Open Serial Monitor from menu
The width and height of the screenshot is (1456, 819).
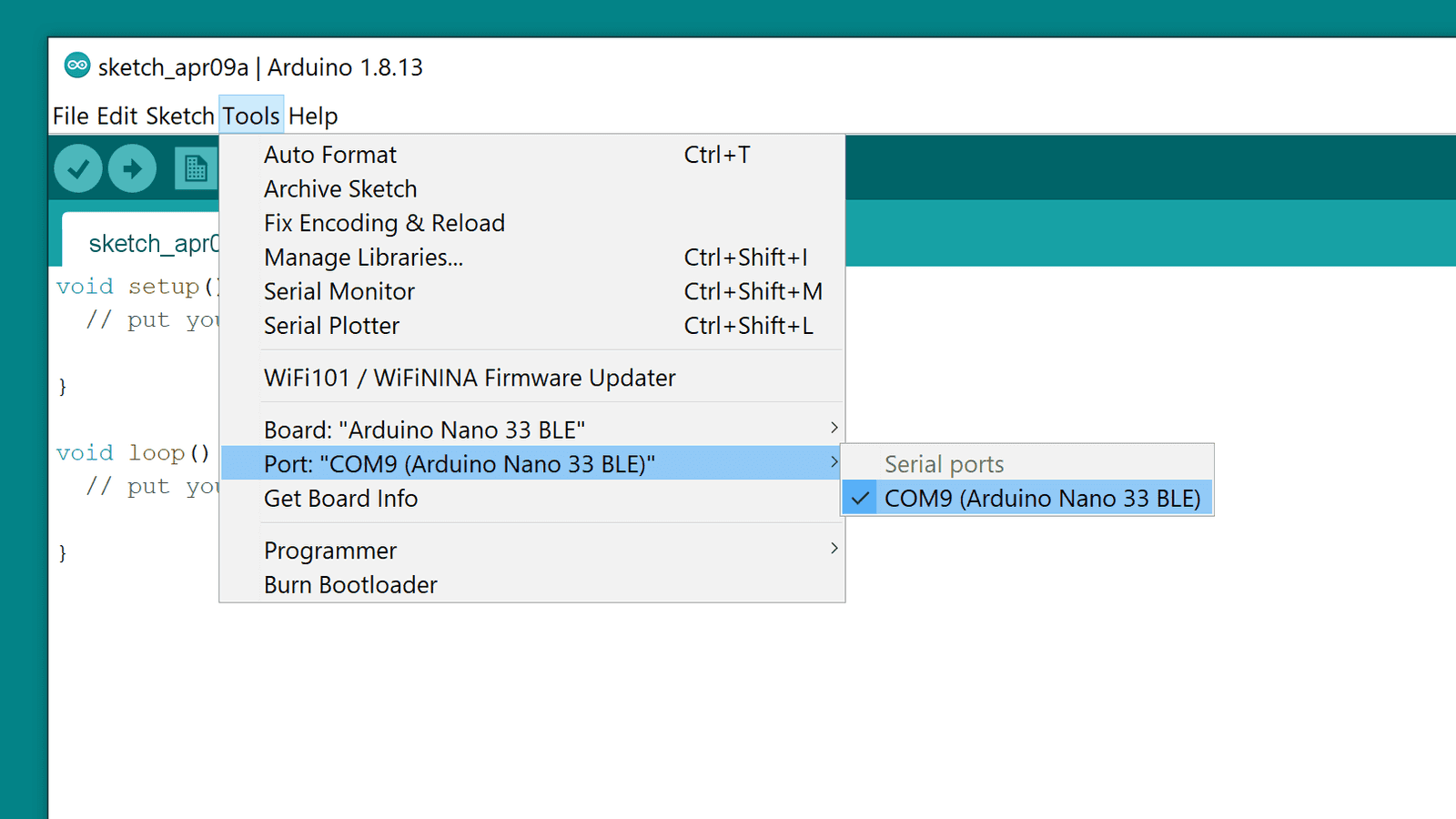[x=339, y=292]
